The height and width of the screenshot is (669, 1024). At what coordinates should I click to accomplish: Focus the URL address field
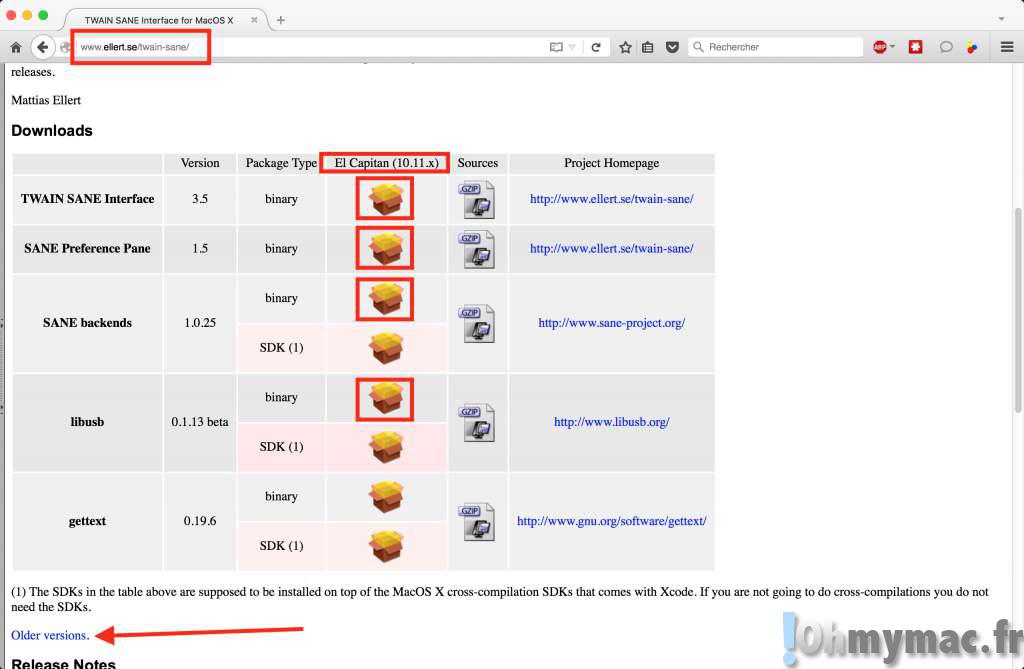[x=312, y=47]
